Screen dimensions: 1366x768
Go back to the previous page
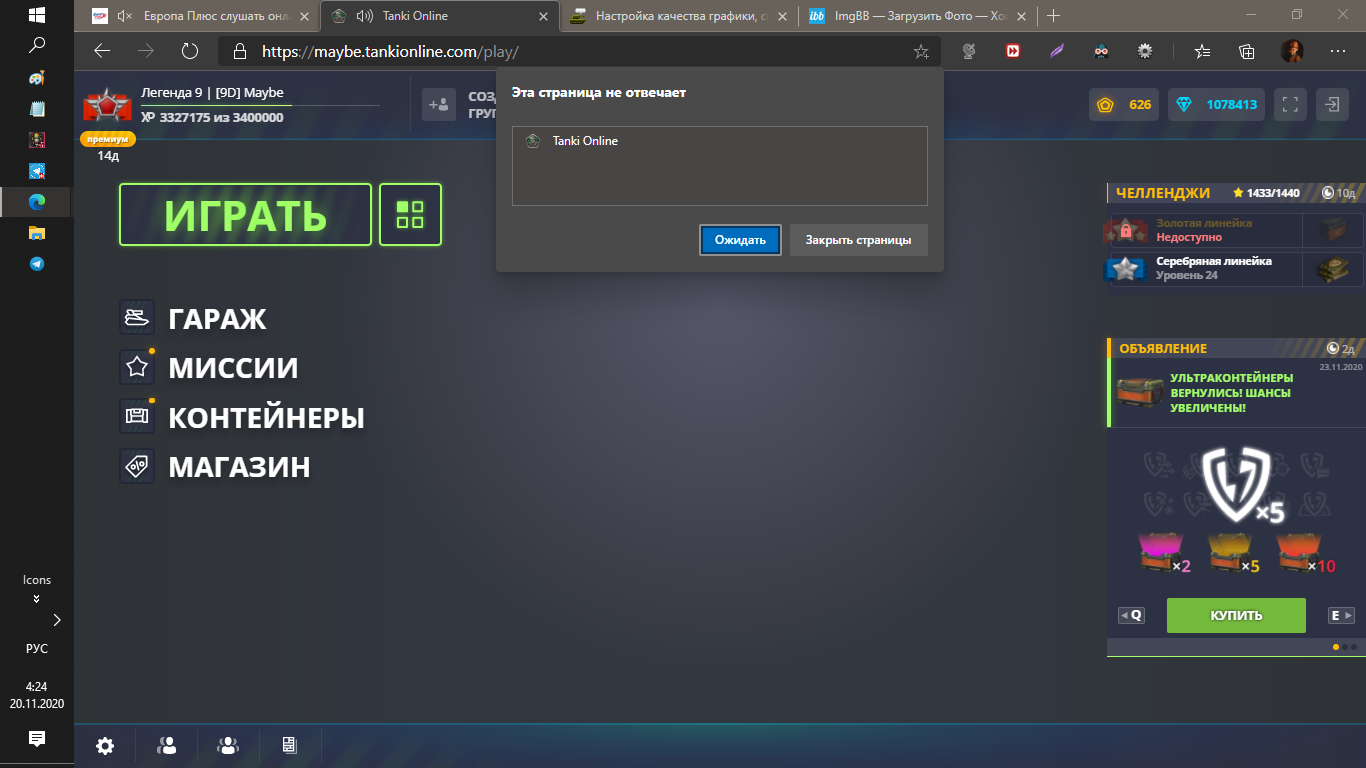coord(101,51)
